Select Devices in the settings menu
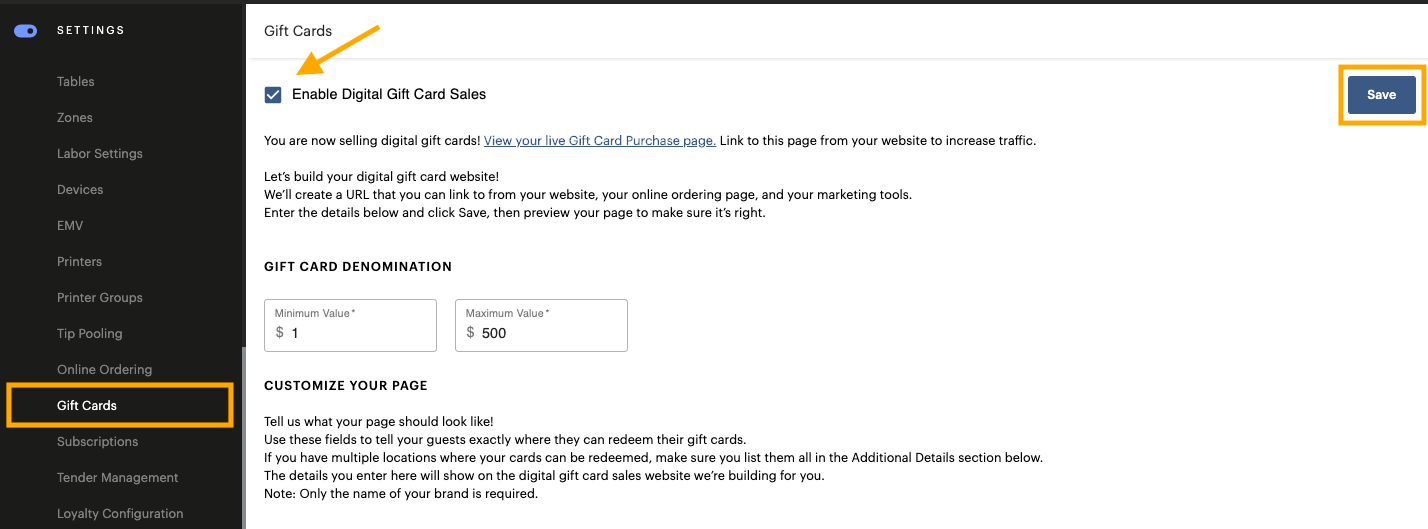This screenshot has height=529, width=1428. 80,190
